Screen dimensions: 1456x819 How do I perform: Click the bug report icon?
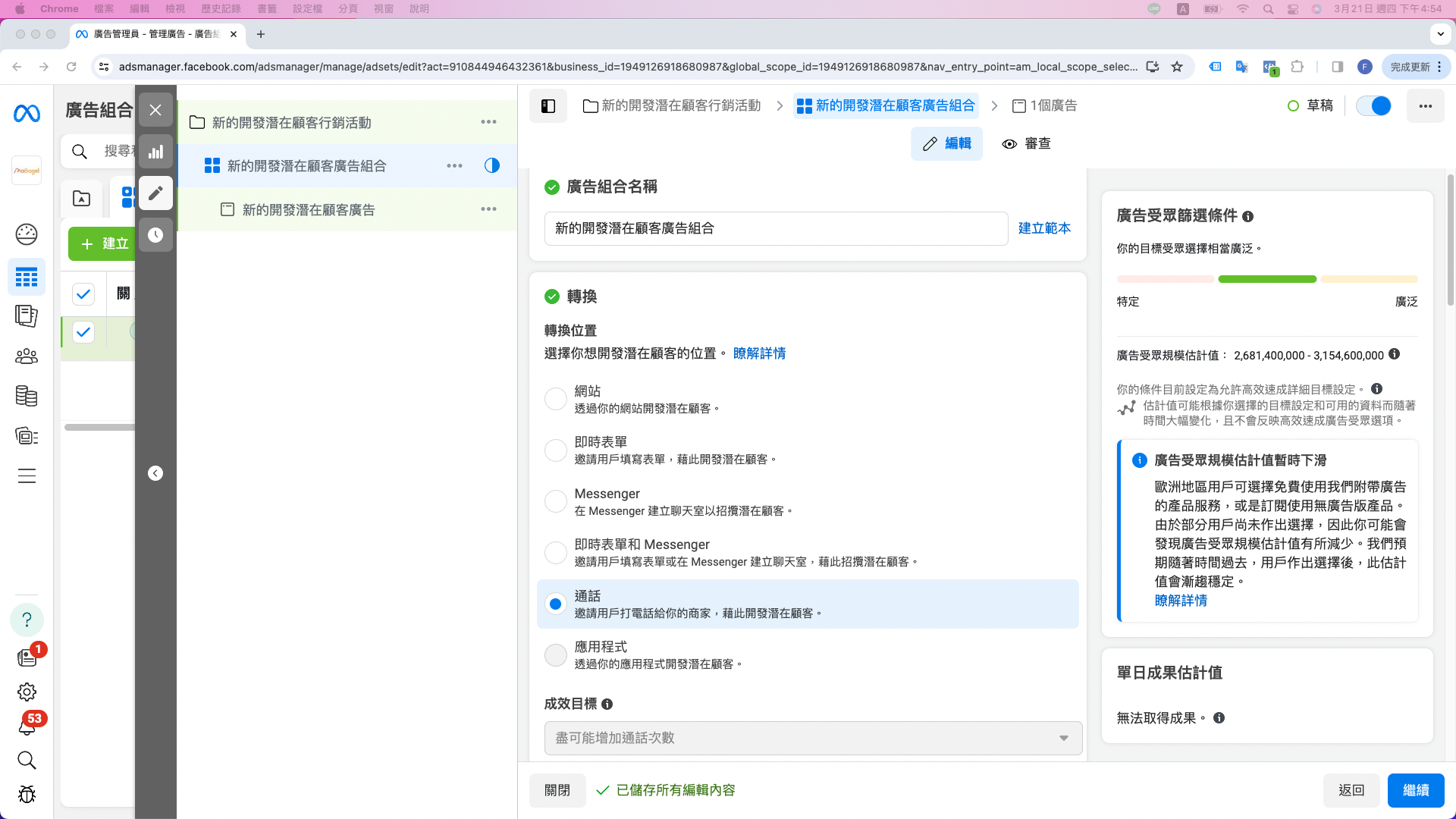[27, 794]
